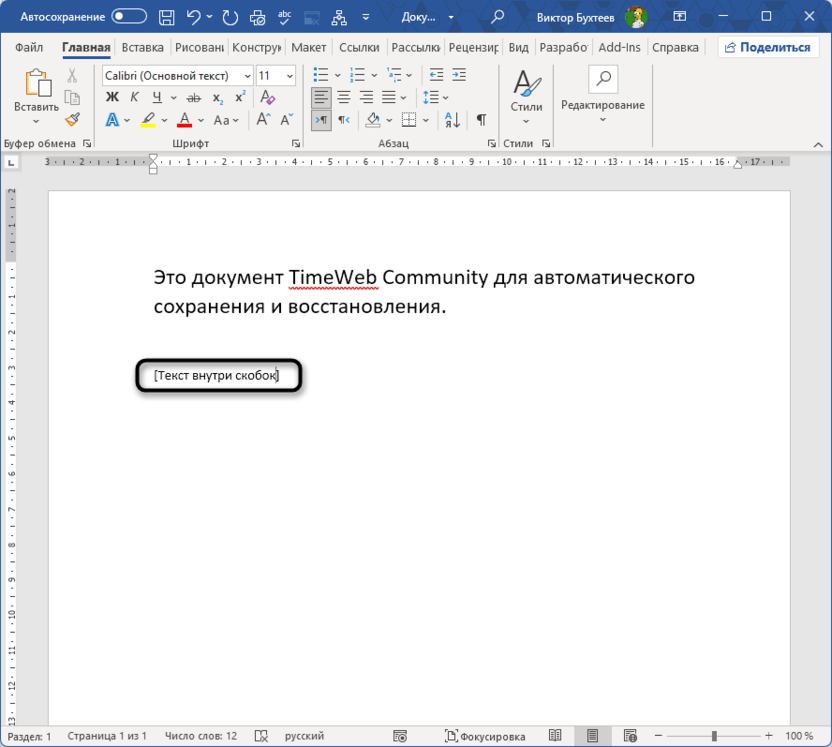Image resolution: width=832 pixels, height=747 pixels.
Task: Switch to Вставка tab
Action: (x=142, y=47)
